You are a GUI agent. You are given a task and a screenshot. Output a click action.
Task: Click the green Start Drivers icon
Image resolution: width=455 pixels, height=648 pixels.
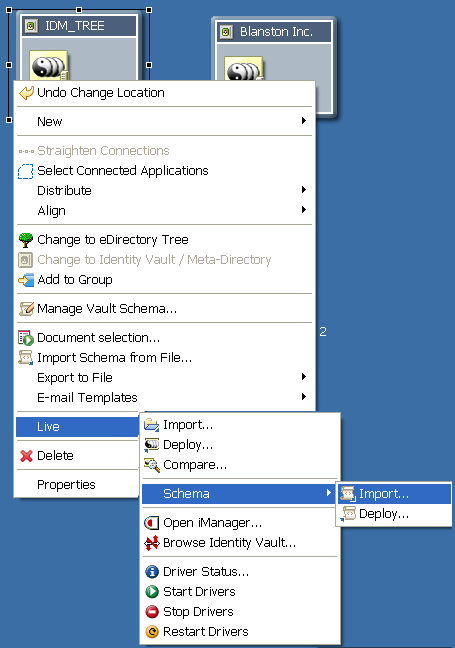[x=152, y=592]
